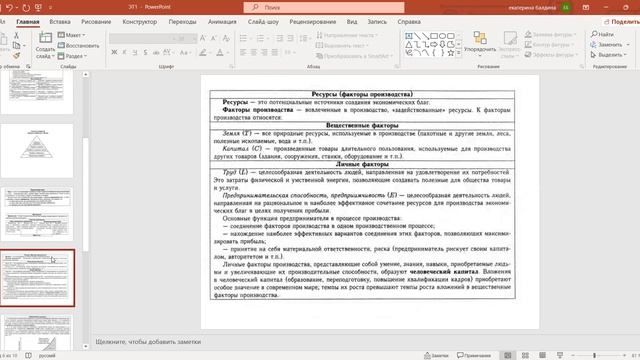The width and height of the screenshot is (640, 360).
Task: Open change case Aa dropdown
Action: click(x=184, y=52)
